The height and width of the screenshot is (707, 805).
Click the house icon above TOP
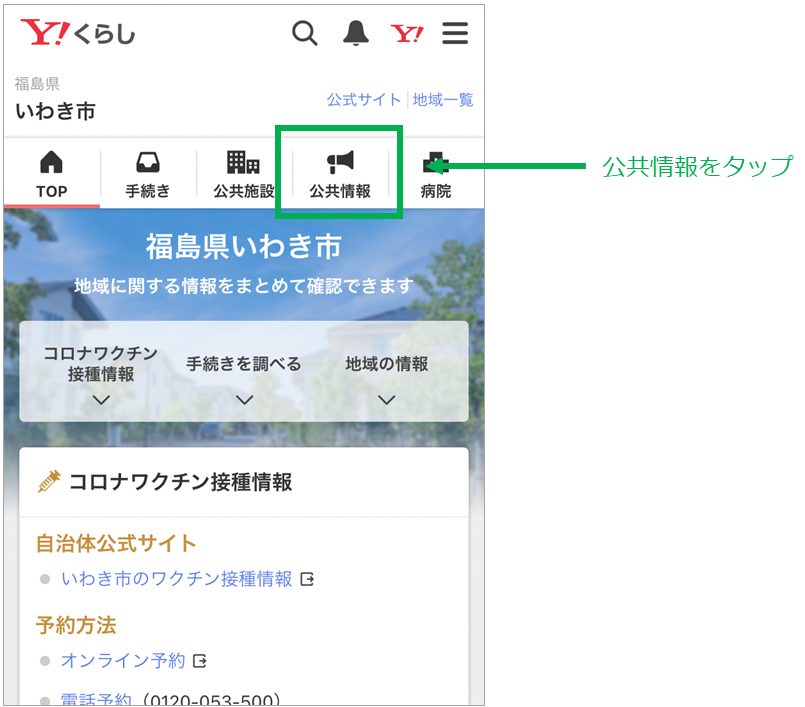[x=51, y=162]
